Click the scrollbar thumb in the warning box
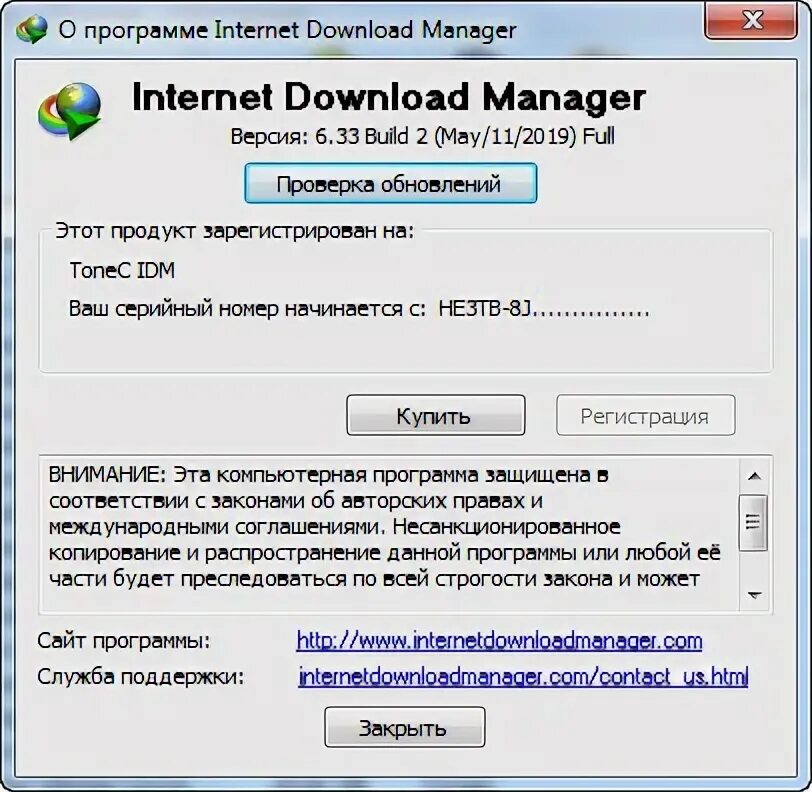The width and height of the screenshot is (812, 792). point(753,522)
